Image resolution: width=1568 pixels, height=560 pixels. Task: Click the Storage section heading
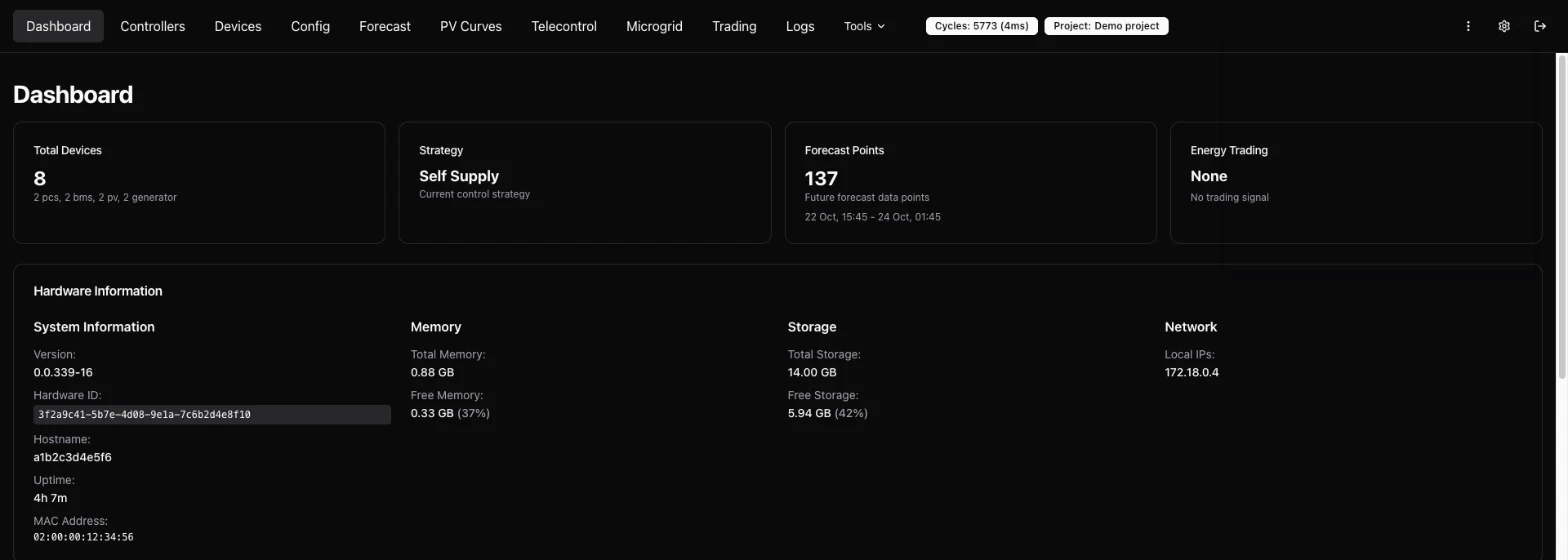pos(812,327)
